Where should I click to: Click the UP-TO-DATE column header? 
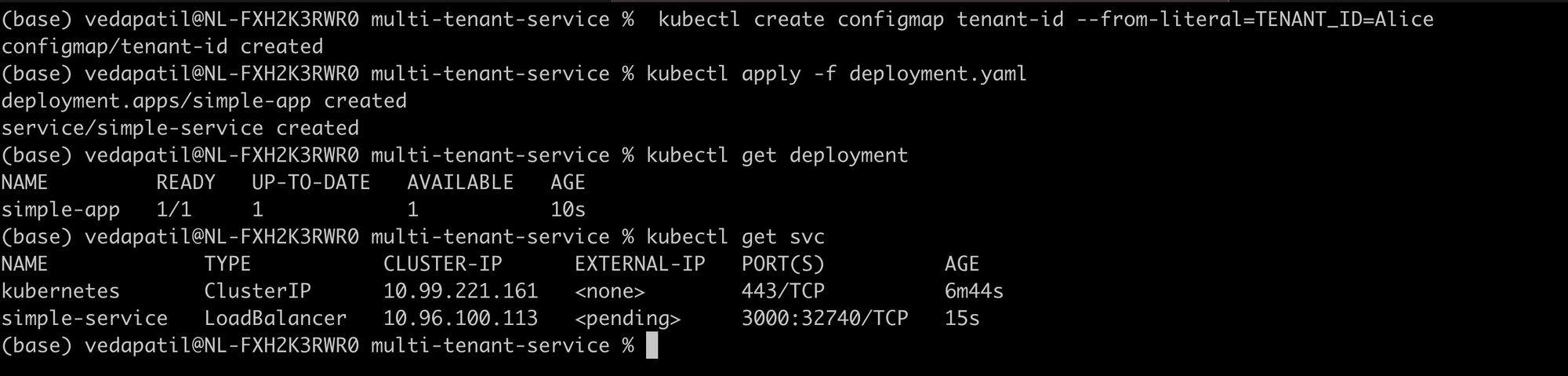point(310,182)
